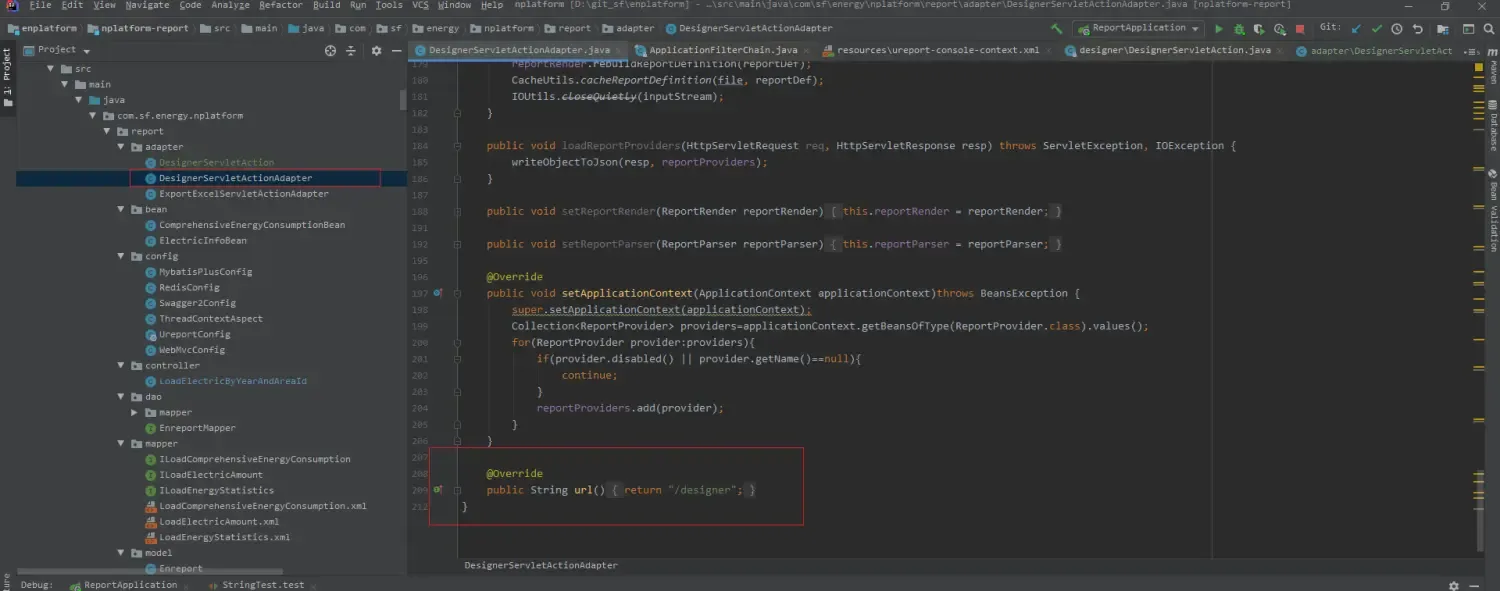Click the Git update project arrow
This screenshot has height=591, width=1500.
[1356, 29]
